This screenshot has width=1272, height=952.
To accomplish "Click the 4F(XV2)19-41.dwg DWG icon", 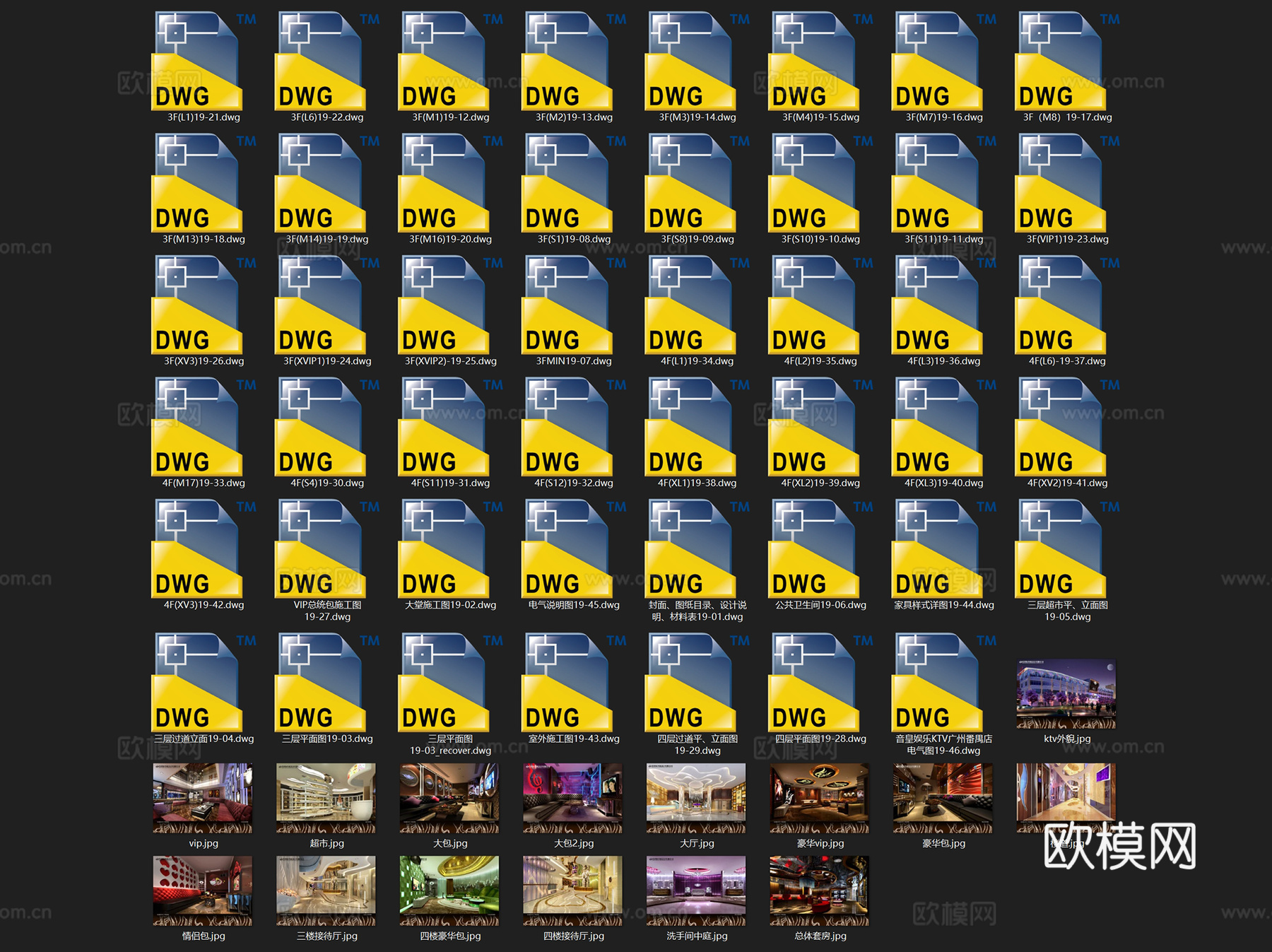I will [x=1060, y=427].
